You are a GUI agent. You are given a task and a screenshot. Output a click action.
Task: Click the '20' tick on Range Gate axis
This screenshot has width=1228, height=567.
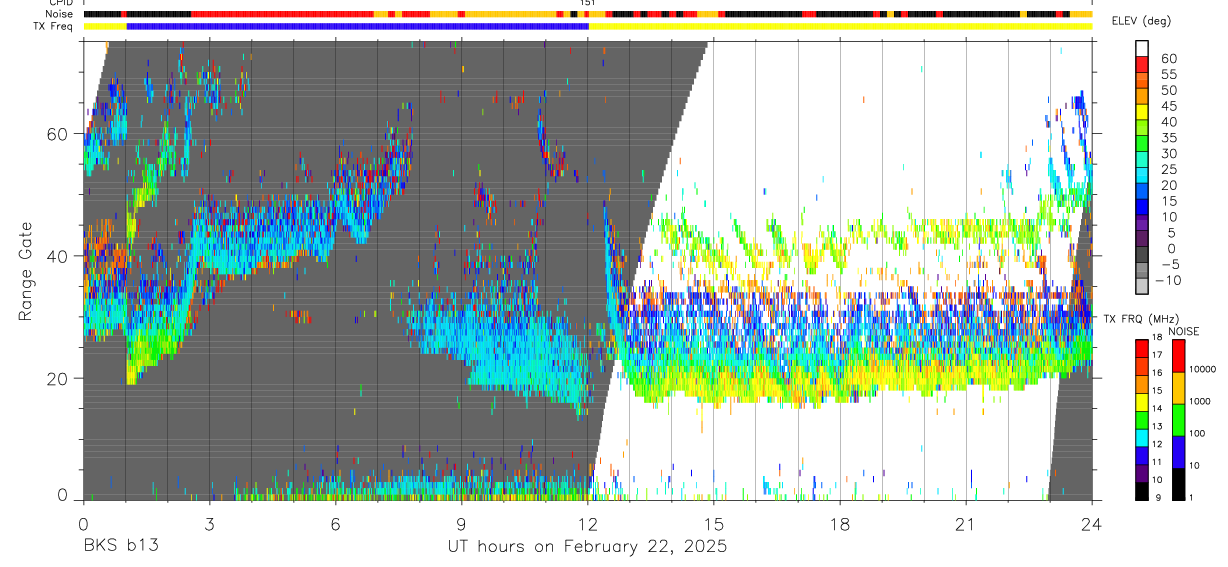pos(58,378)
